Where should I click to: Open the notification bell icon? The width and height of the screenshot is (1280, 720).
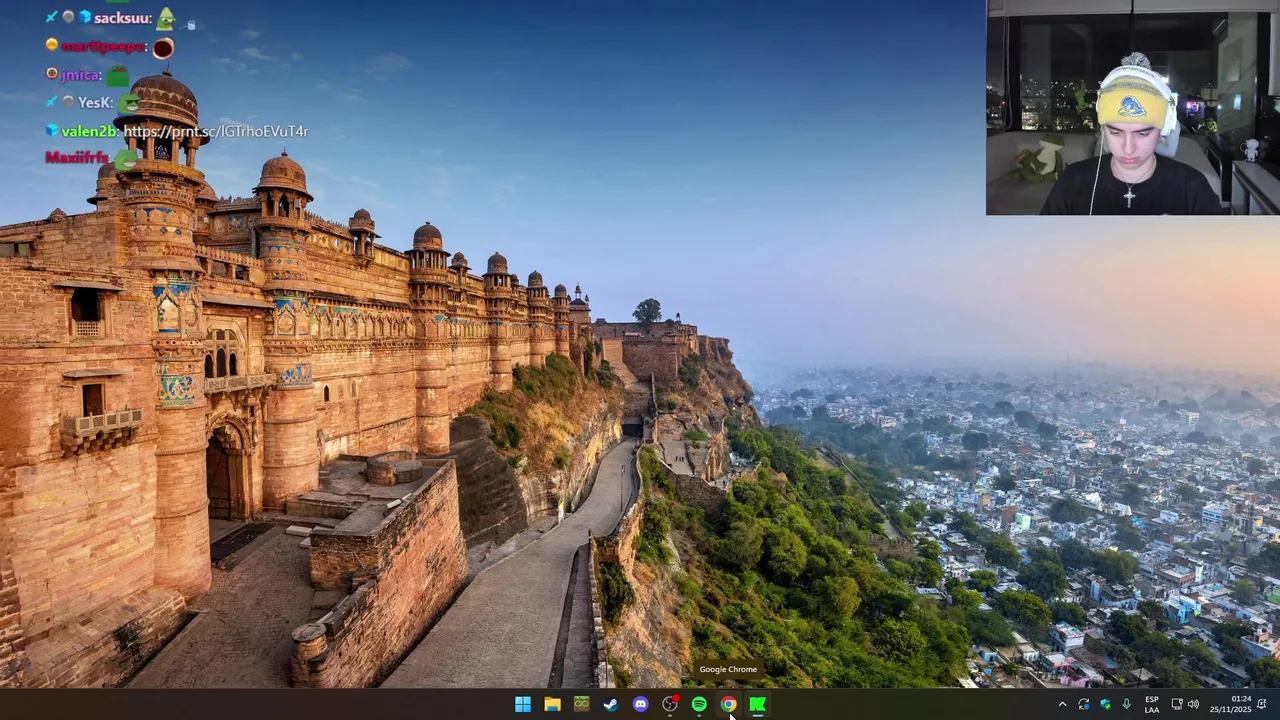click(1262, 704)
